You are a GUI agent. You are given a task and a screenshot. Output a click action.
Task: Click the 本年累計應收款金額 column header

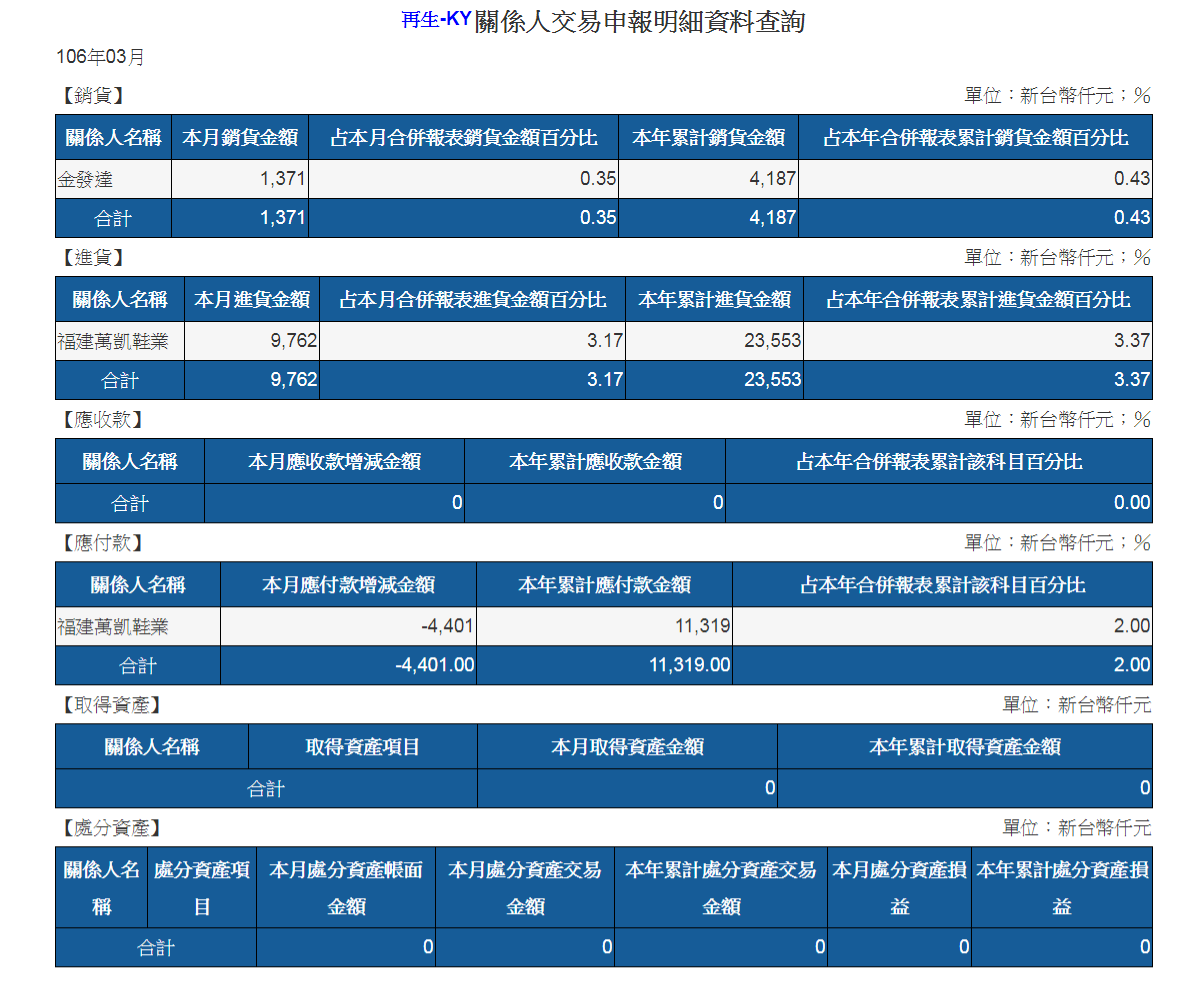[595, 462]
